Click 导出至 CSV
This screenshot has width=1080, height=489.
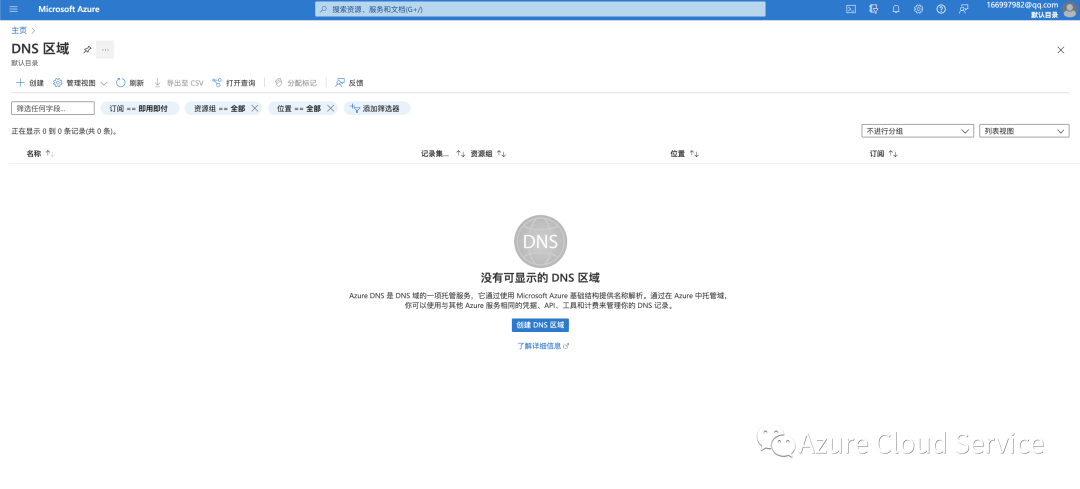click(x=178, y=83)
